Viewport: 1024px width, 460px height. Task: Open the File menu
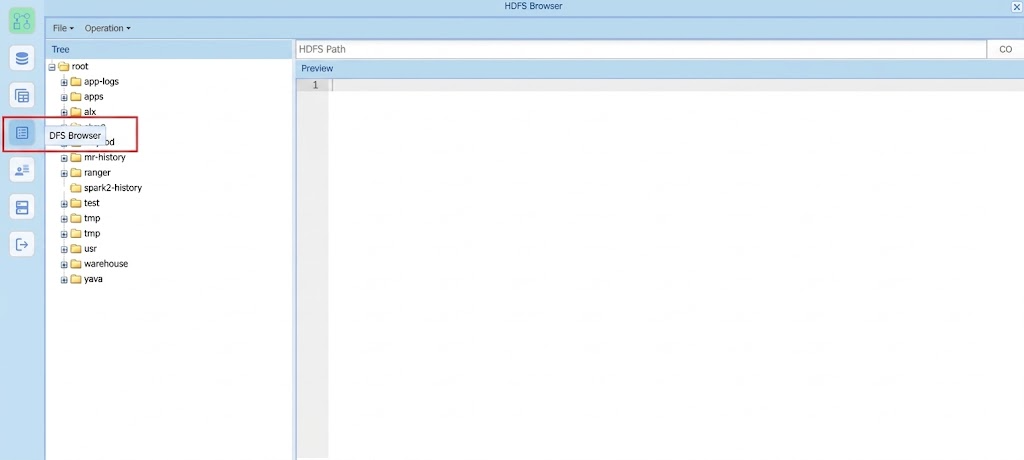coord(63,28)
